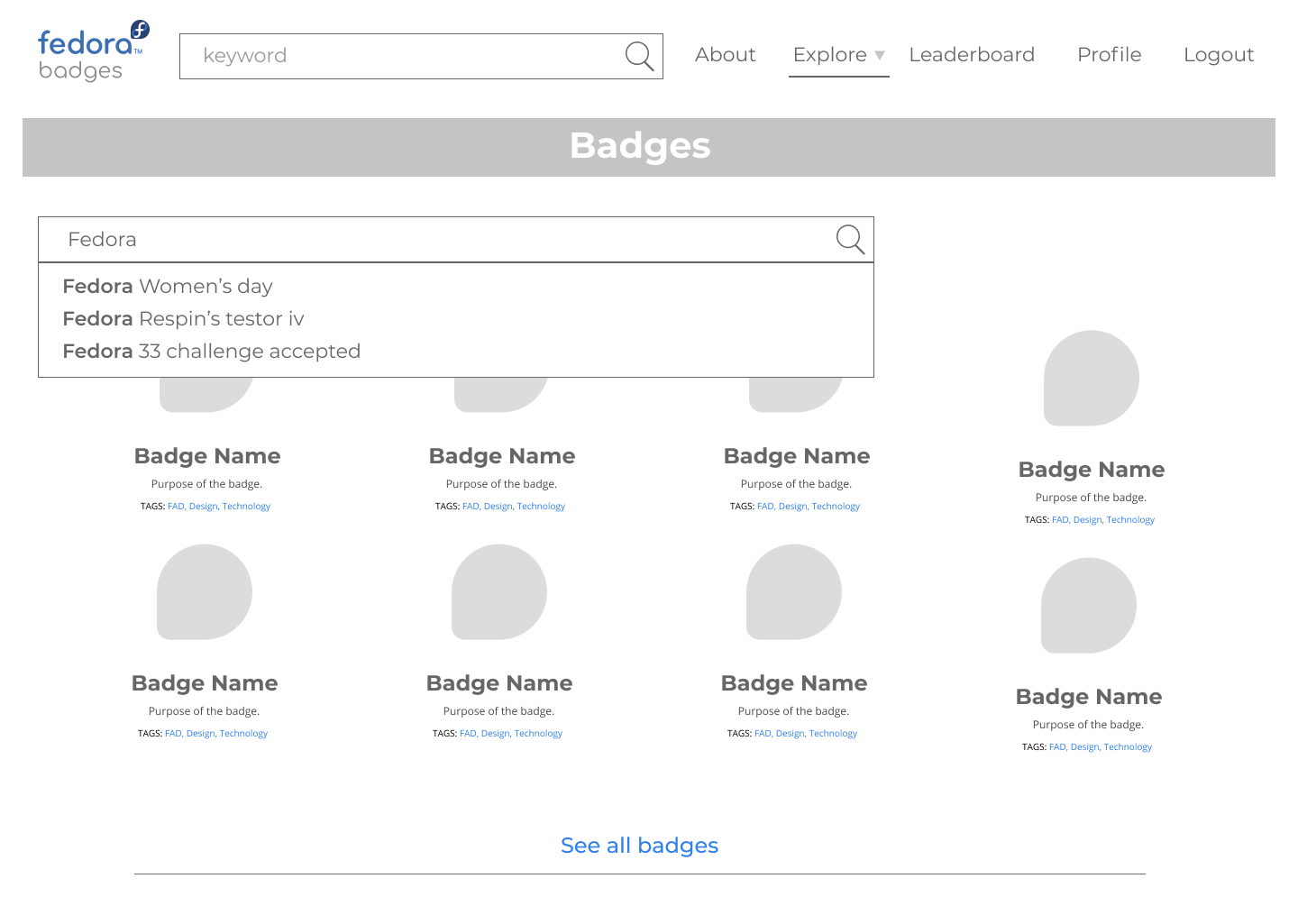Click the magnifier icon in the Fedora badges search
Viewport: 1298px width, 924px height.
coord(850,239)
